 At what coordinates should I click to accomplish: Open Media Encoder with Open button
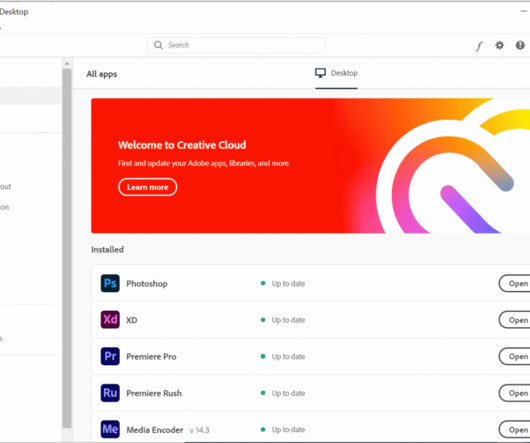(514, 429)
